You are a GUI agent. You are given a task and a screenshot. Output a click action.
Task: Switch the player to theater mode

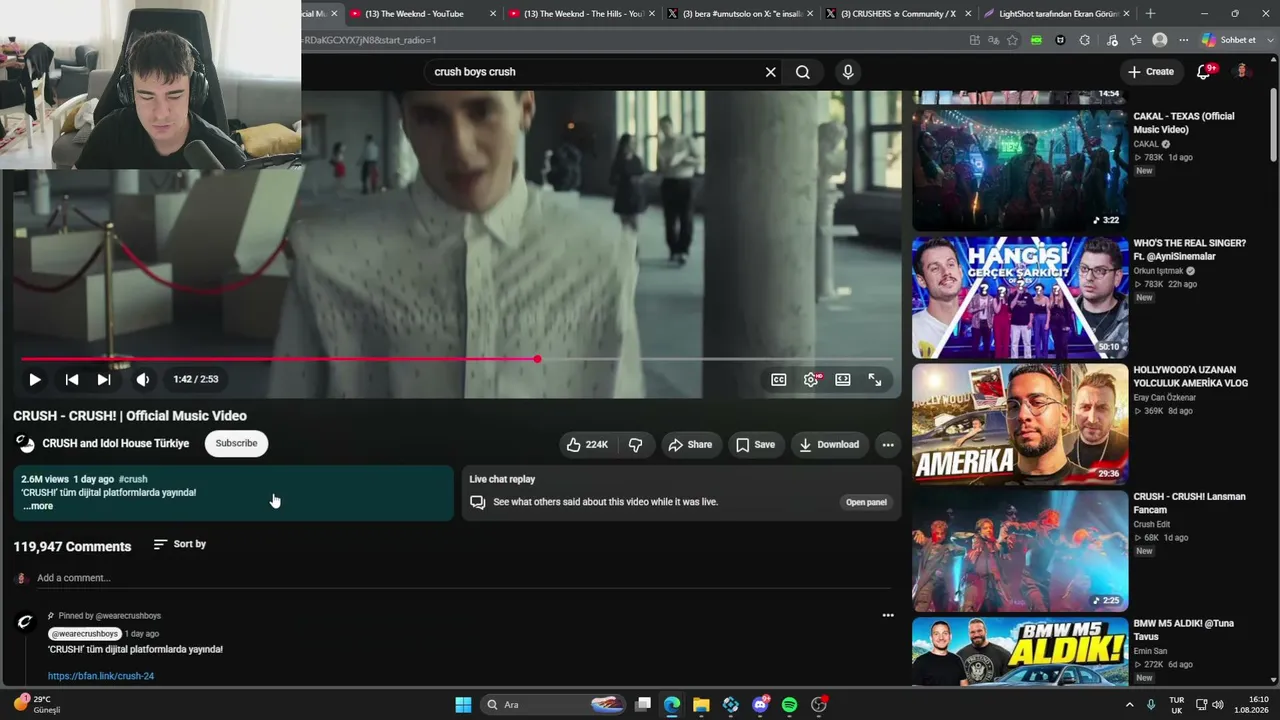pyautogui.click(x=843, y=380)
